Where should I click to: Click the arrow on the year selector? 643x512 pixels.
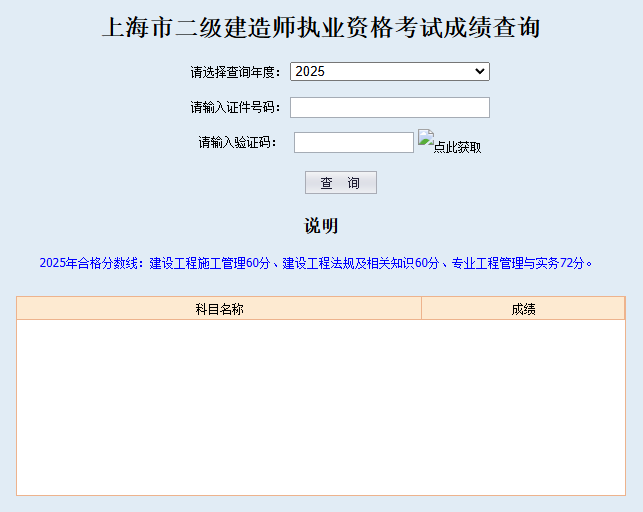pyautogui.click(x=481, y=72)
